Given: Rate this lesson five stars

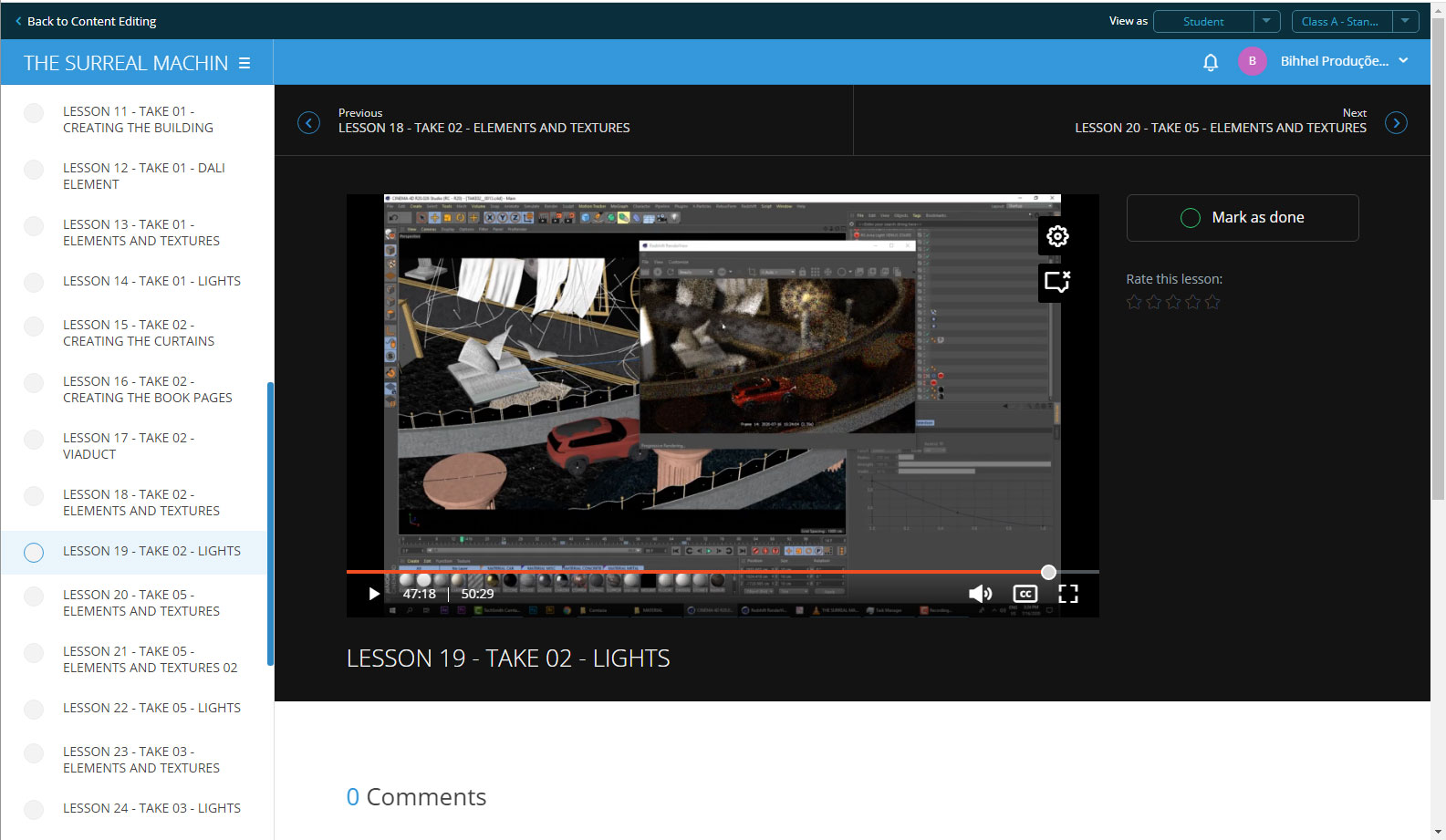Looking at the screenshot, I should coord(1212,302).
